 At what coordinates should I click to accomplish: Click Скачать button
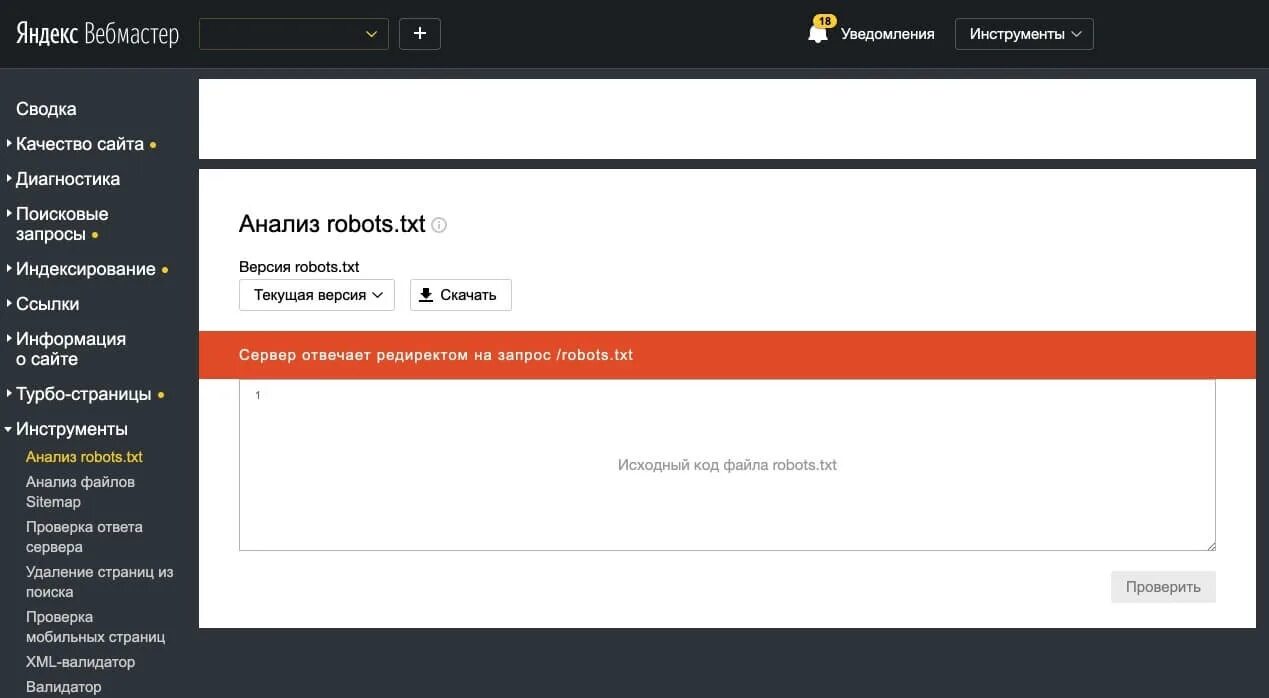[x=461, y=295]
